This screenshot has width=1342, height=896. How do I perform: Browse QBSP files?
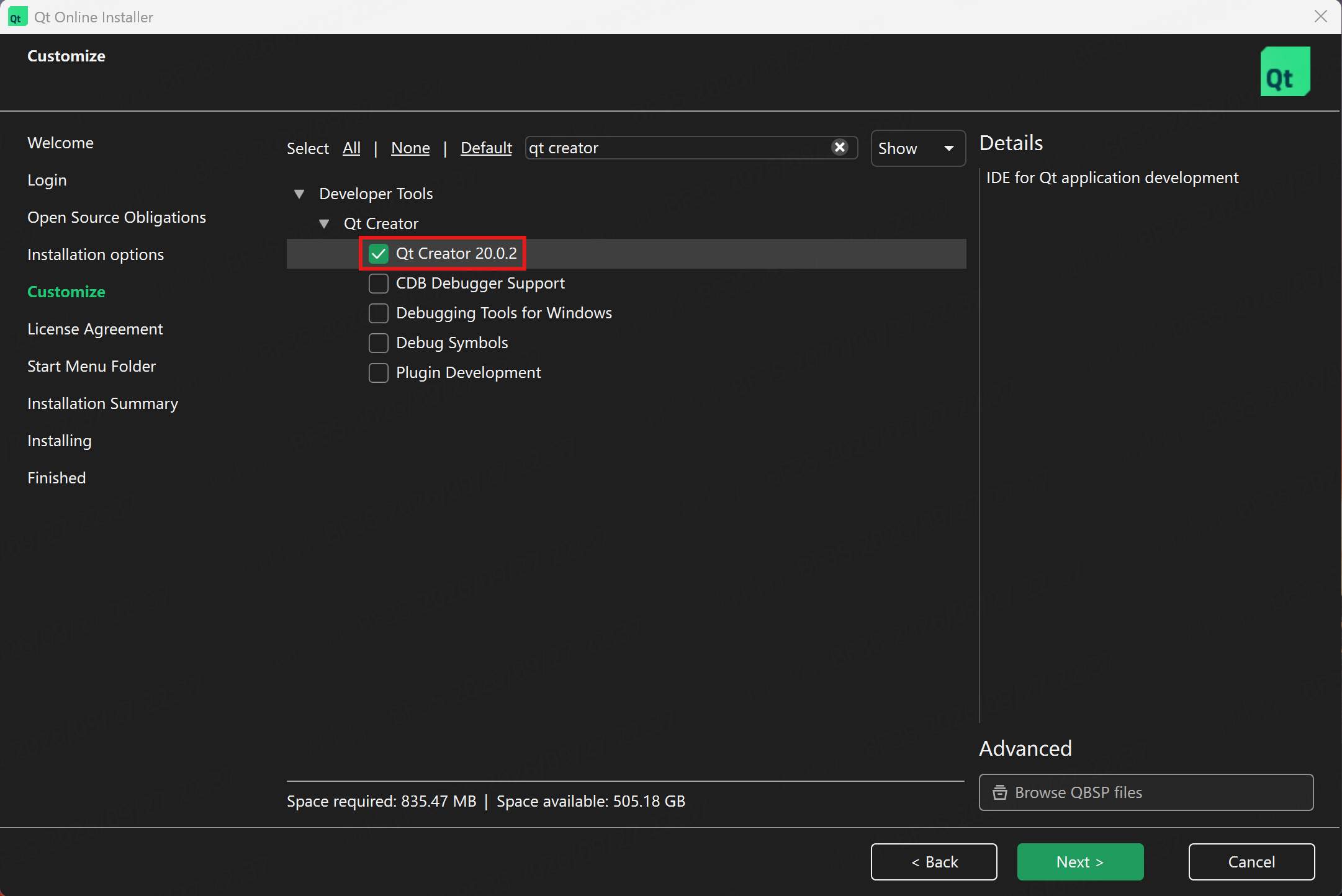click(x=1146, y=792)
